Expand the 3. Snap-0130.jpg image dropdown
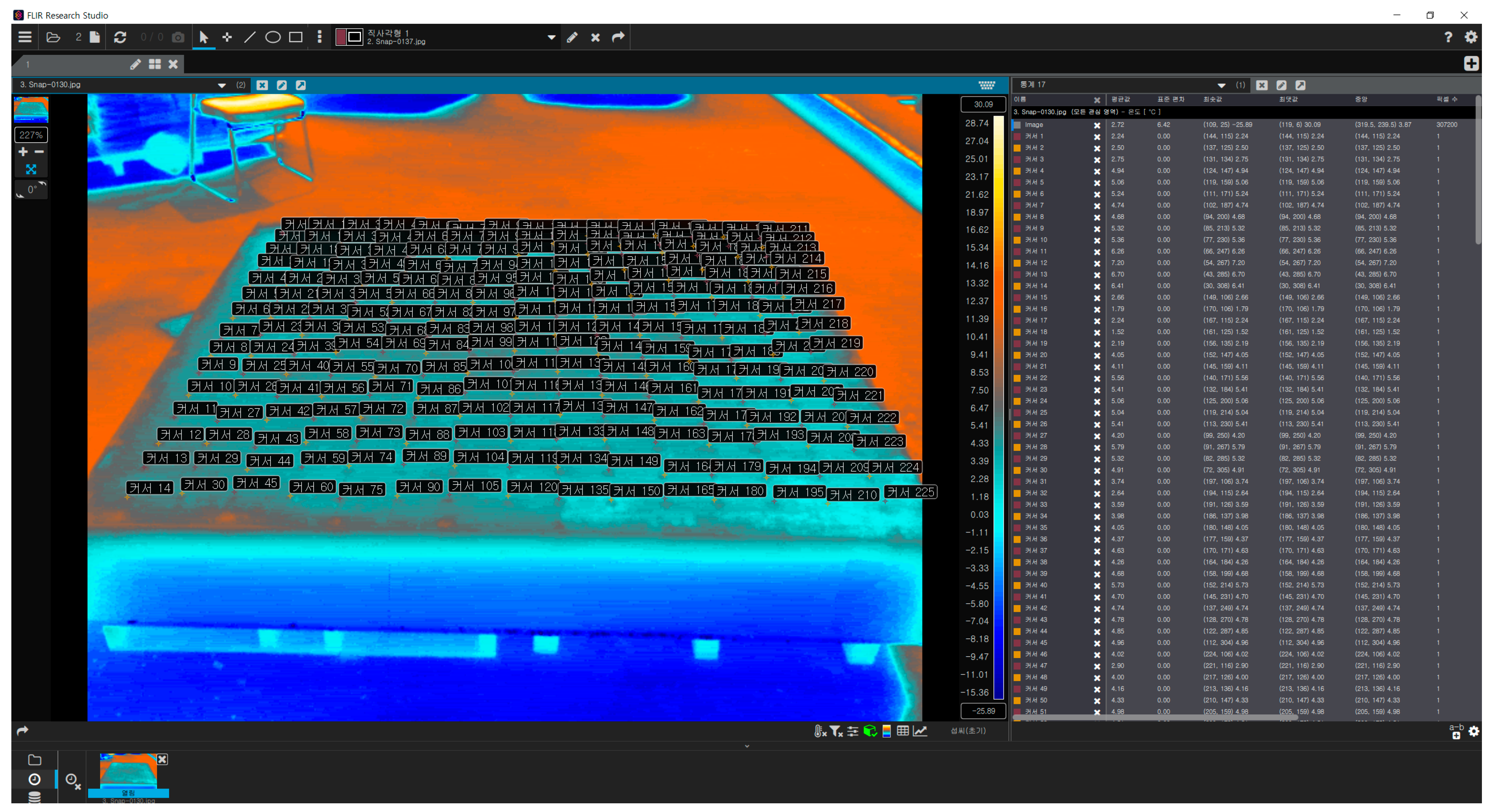Image resolution: width=1491 pixels, height=812 pixels. pos(221,85)
